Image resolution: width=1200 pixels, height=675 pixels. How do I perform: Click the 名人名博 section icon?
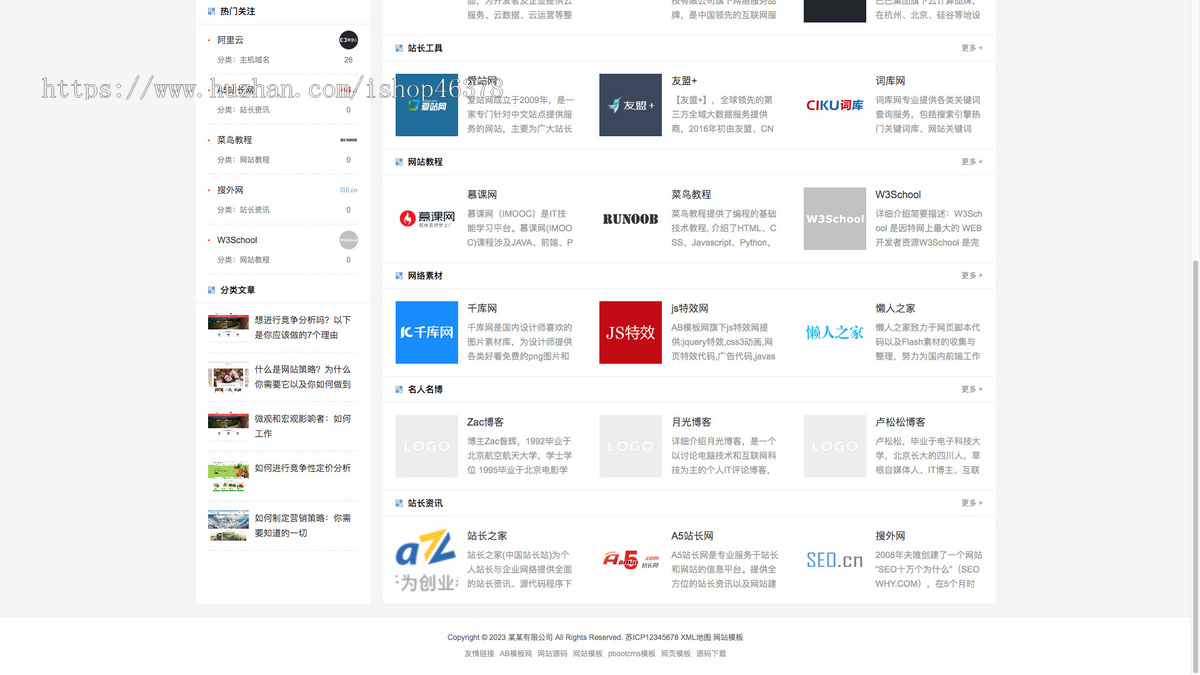click(399, 389)
